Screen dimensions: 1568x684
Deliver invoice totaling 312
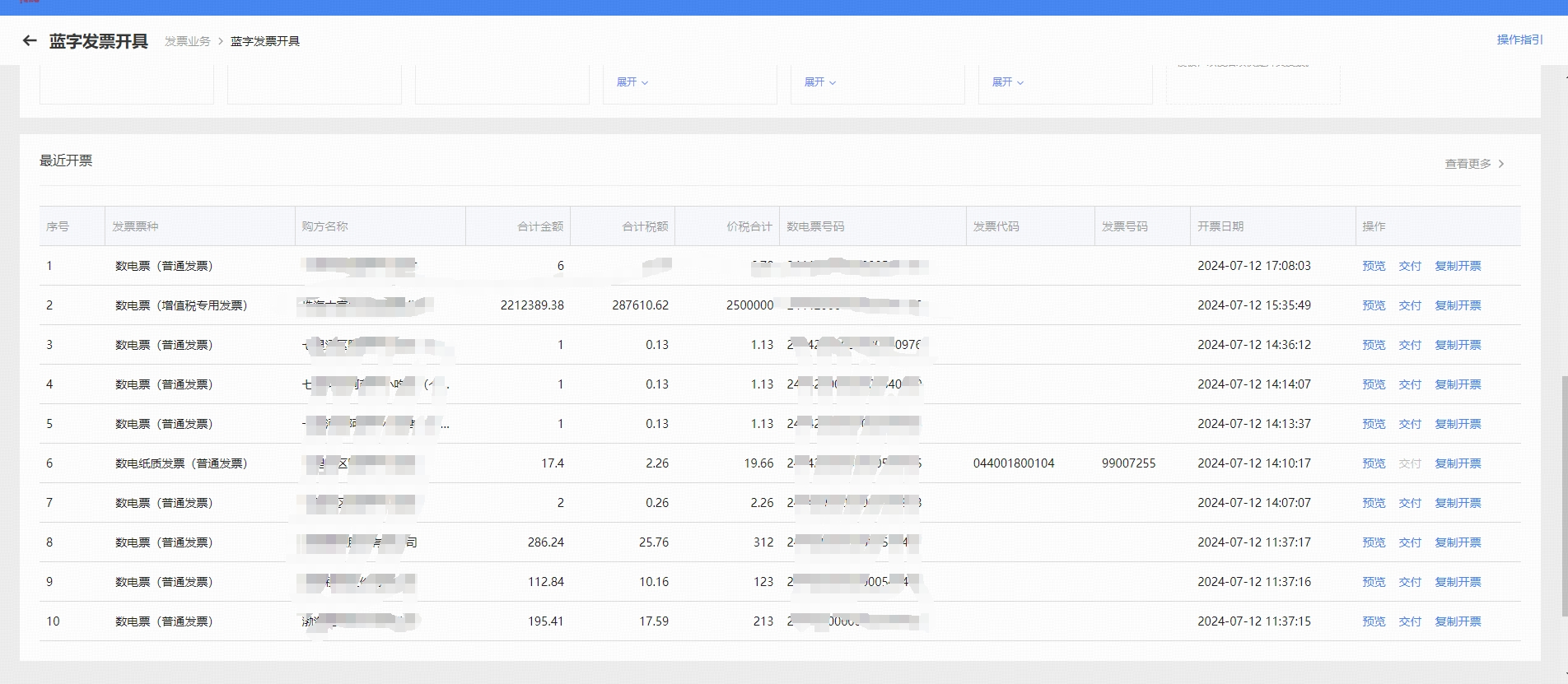click(1410, 542)
